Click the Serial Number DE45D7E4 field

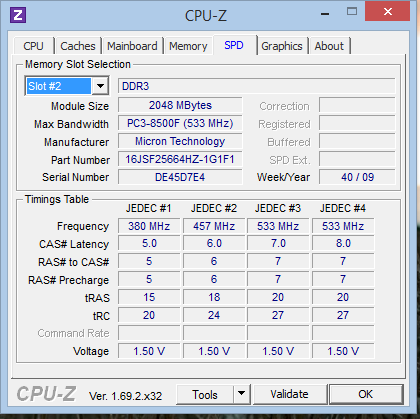tap(180, 177)
